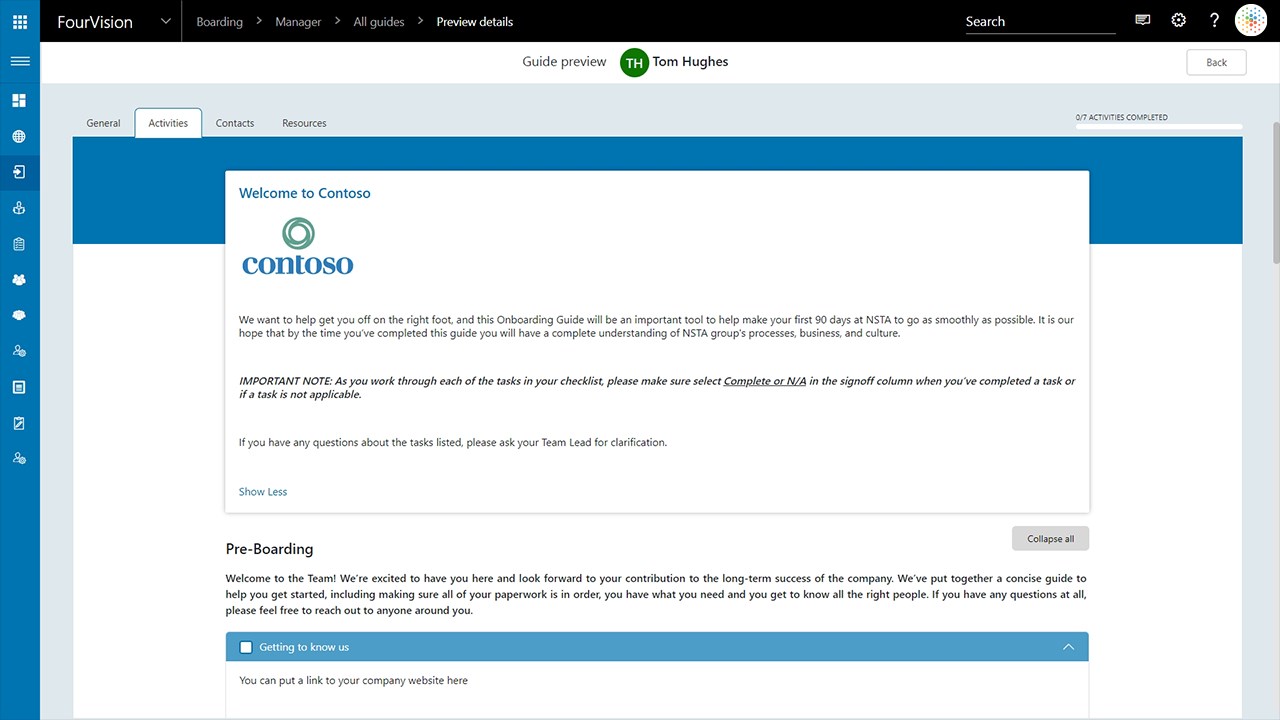The height and width of the screenshot is (720, 1280).
Task: Click the Collapse all button
Action: click(1050, 538)
